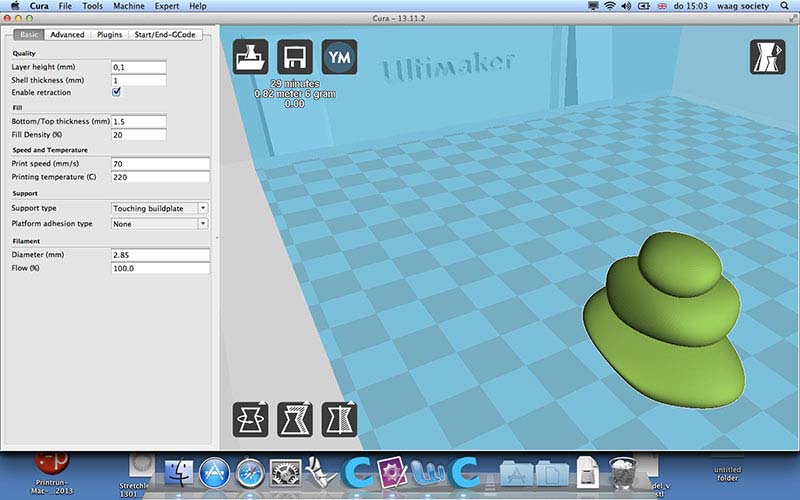This screenshot has height=500, width=800.
Task: Click the display mirroring icon in menu bar
Action: [x=593, y=6]
